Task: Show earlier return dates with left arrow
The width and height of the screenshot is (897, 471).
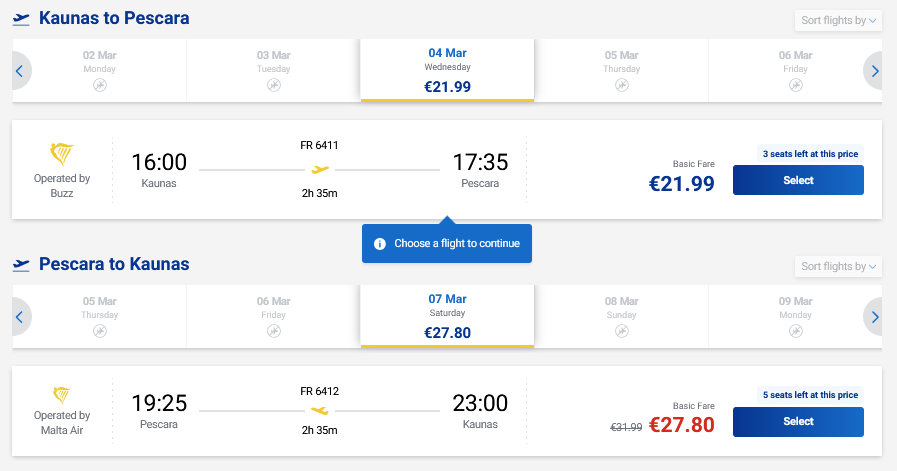Action: (19, 317)
